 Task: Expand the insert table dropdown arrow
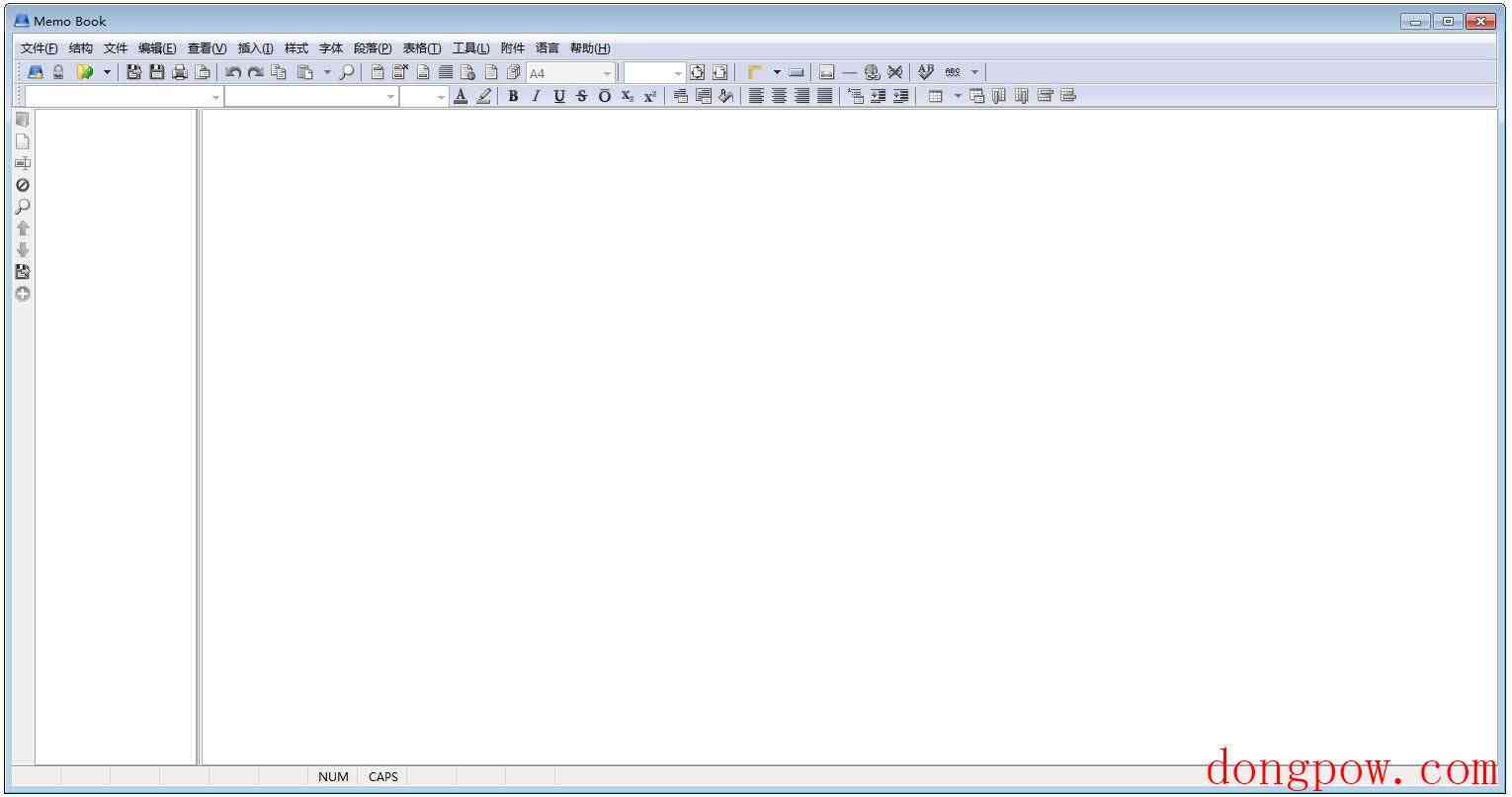pos(957,96)
